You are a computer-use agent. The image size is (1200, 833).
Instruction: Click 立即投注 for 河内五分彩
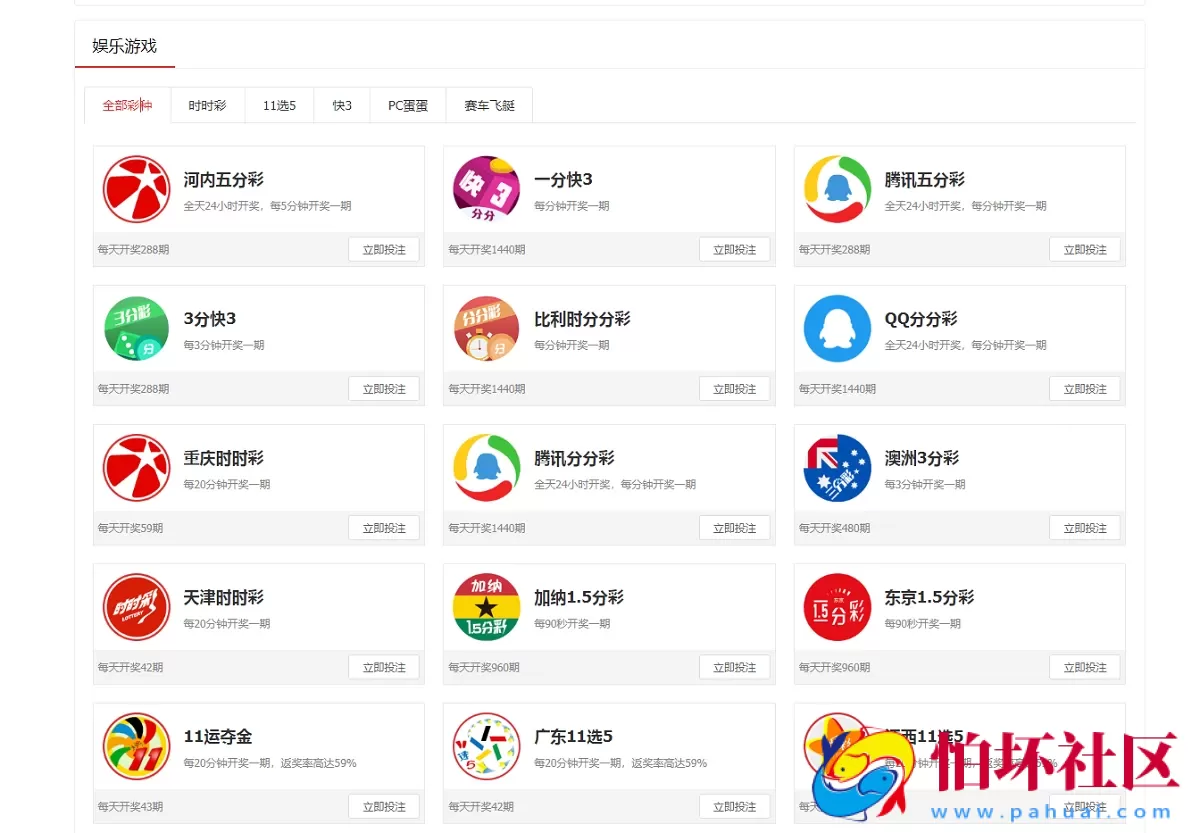point(384,249)
